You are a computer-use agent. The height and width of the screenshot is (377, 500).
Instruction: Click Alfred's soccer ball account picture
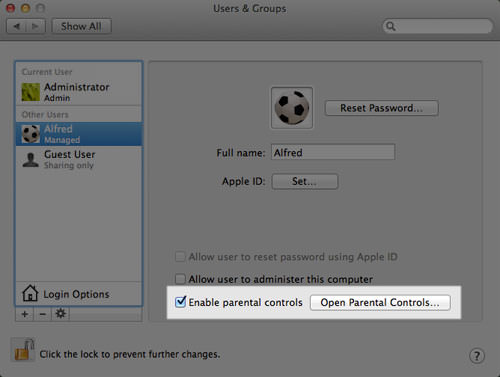point(292,108)
